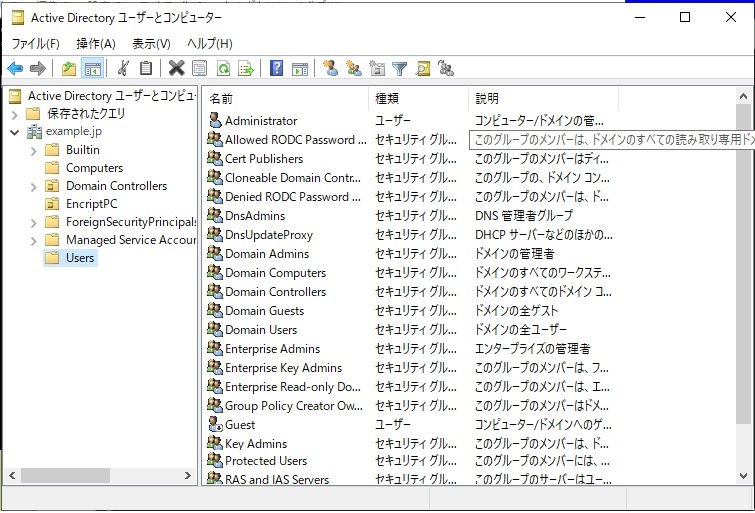Click the window title bar app icon
Viewport: 755px width, 513px height.
pyautogui.click(x=18, y=18)
